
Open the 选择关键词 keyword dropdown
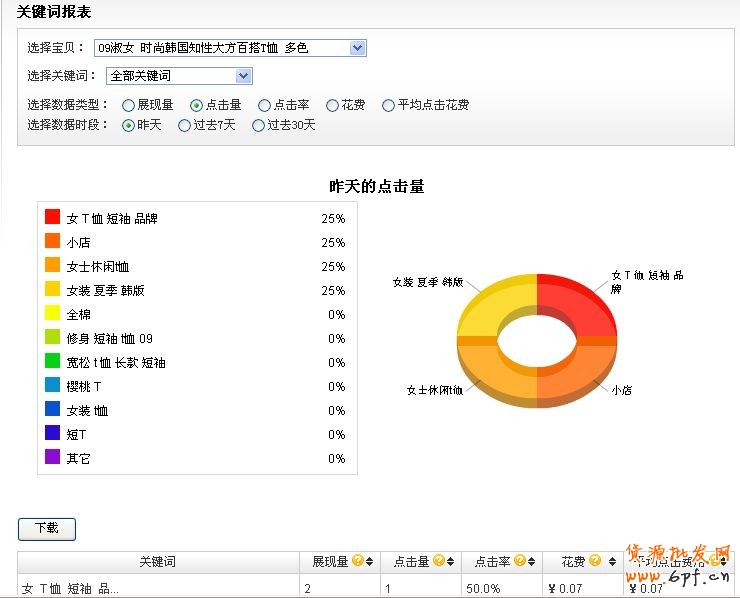click(x=243, y=76)
